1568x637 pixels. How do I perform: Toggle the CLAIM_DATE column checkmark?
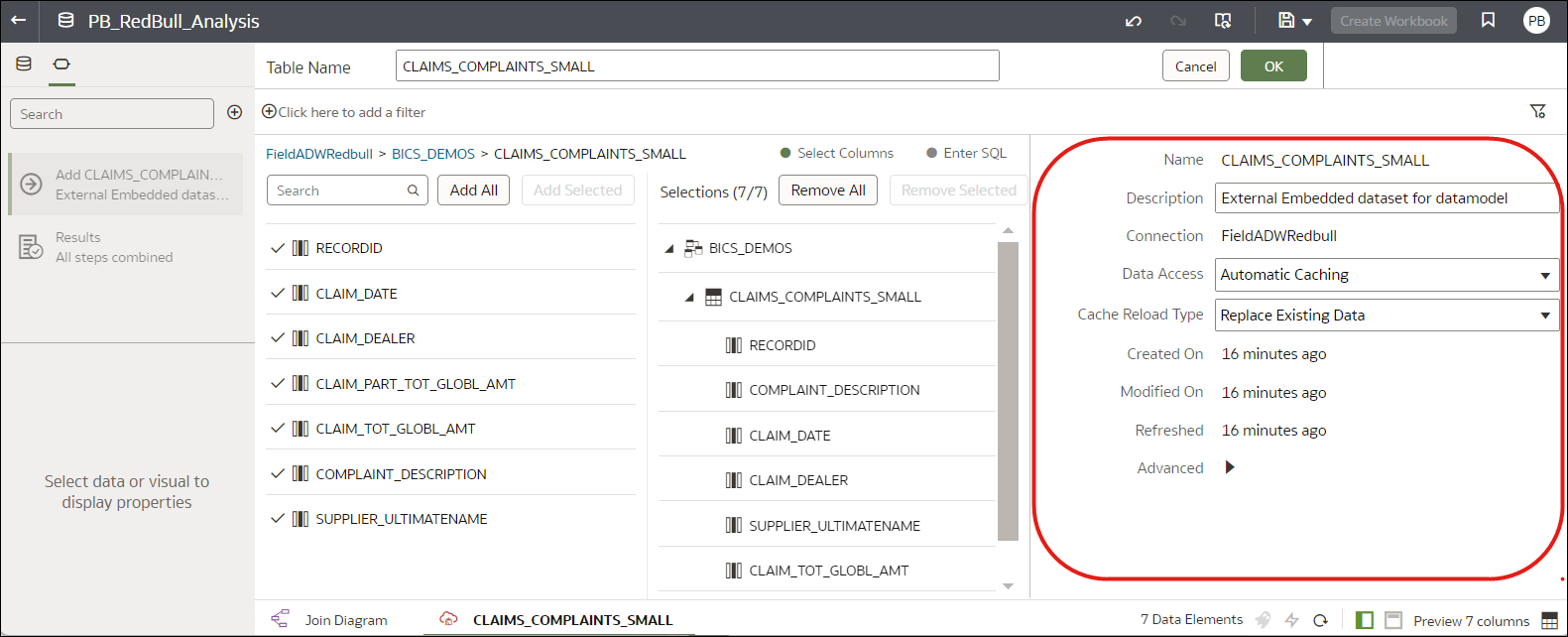278,294
